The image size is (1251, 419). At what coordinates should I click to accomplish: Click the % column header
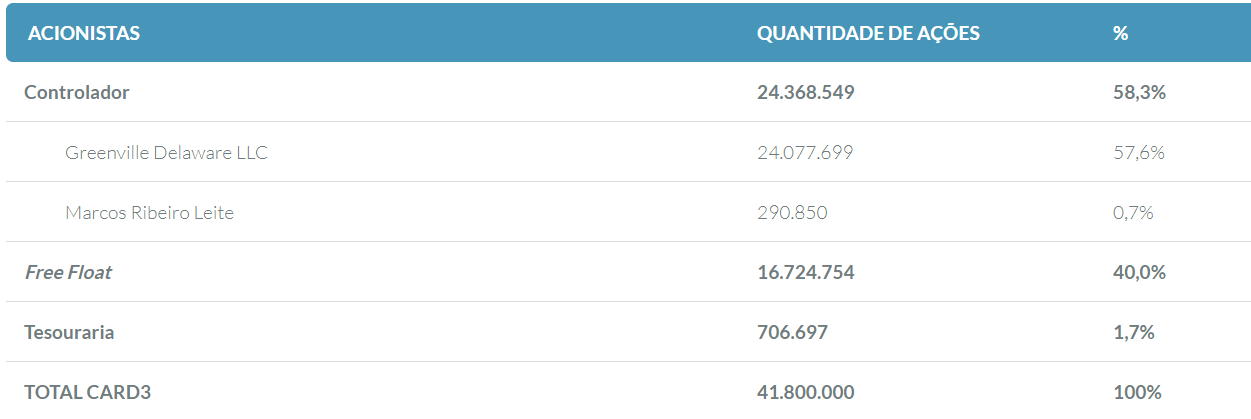tap(1120, 33)
